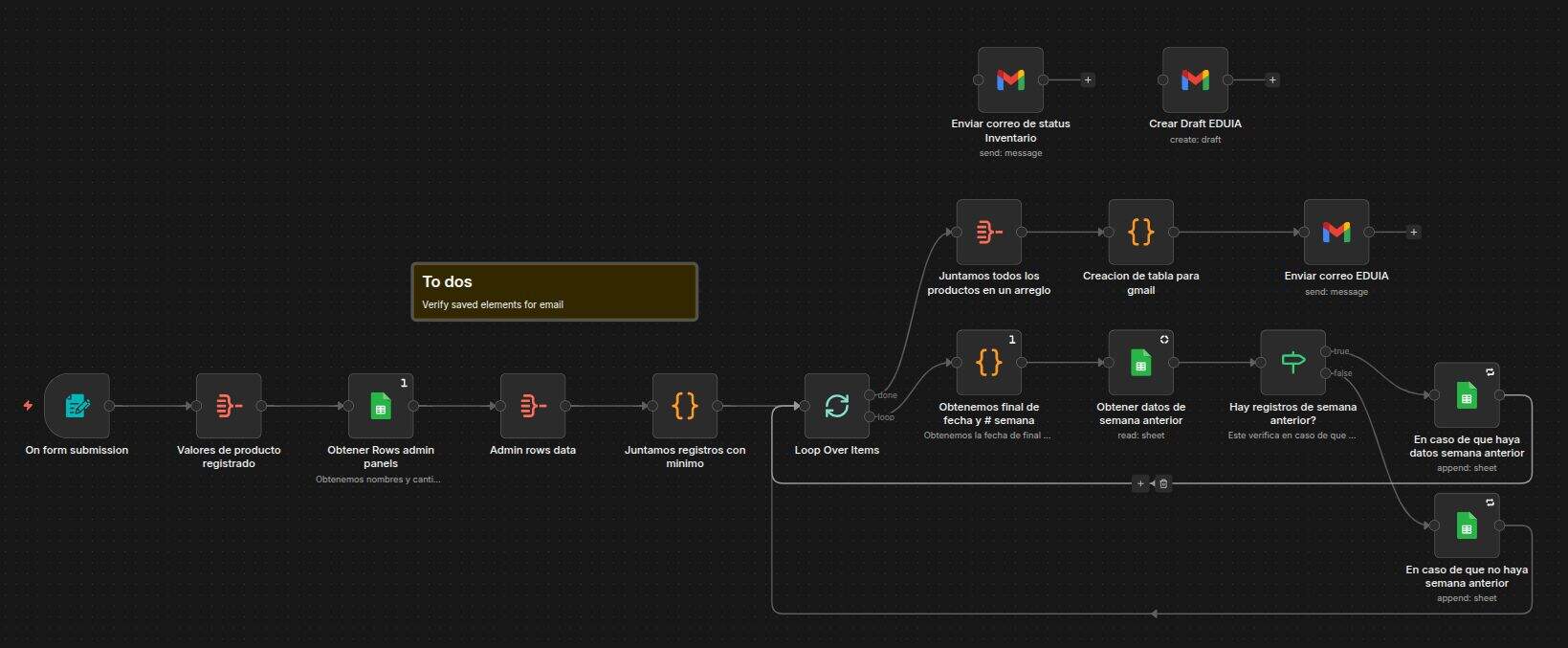This screenshot has width=1568, height=648.
Task: Select En caso de que haya datos node
Action: point(1467,395)
